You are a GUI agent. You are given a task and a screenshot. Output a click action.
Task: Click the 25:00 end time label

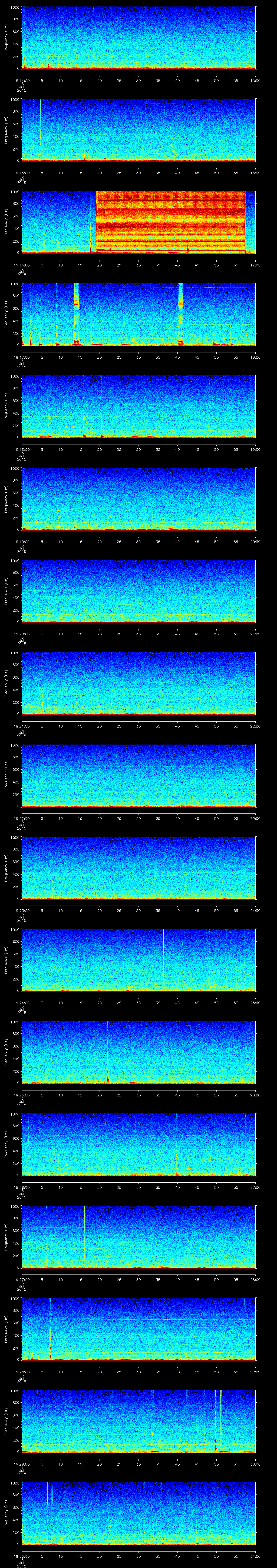point(256,1003)
